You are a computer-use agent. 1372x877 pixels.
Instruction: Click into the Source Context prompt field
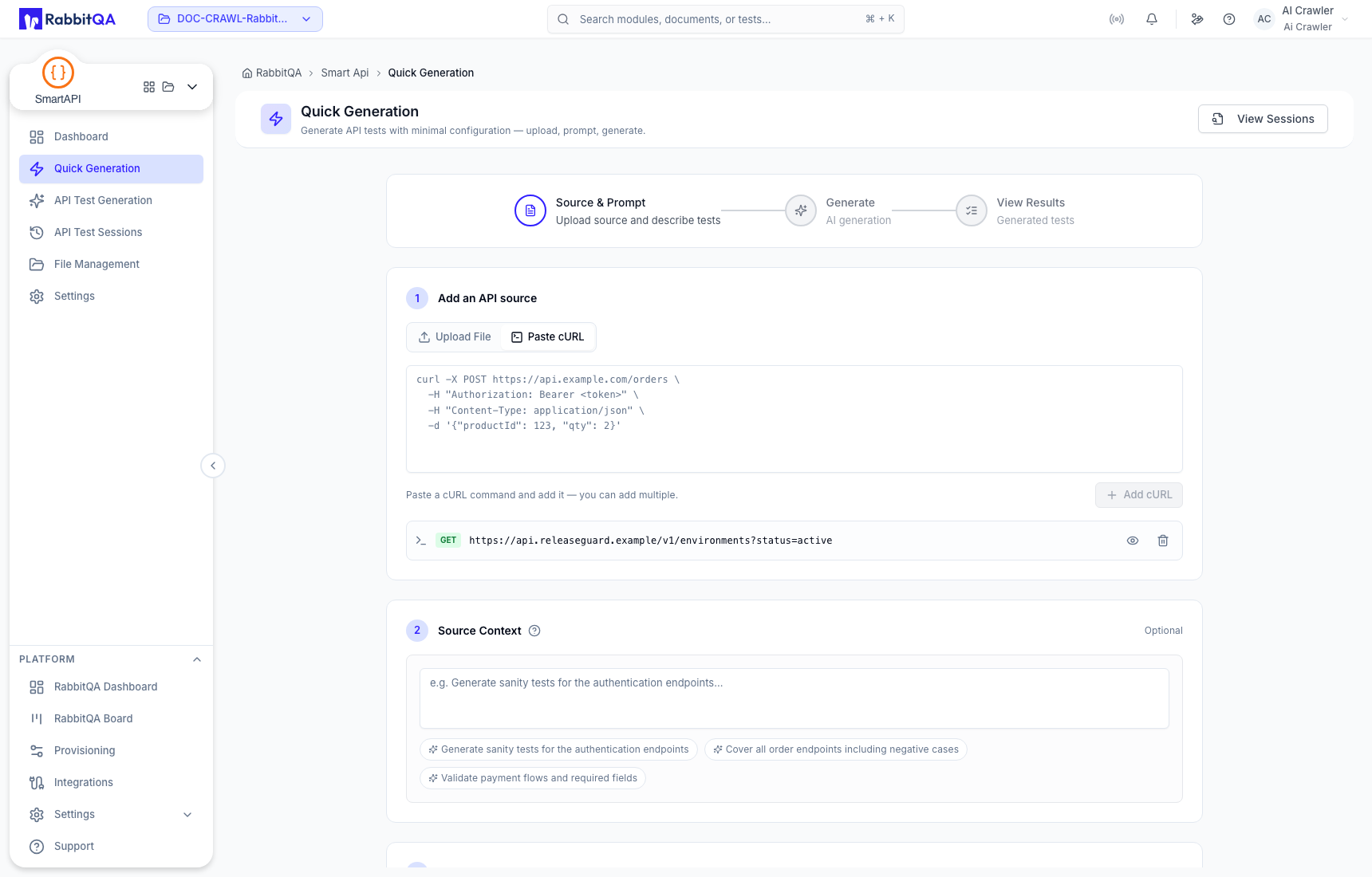(x=794, y=698)
